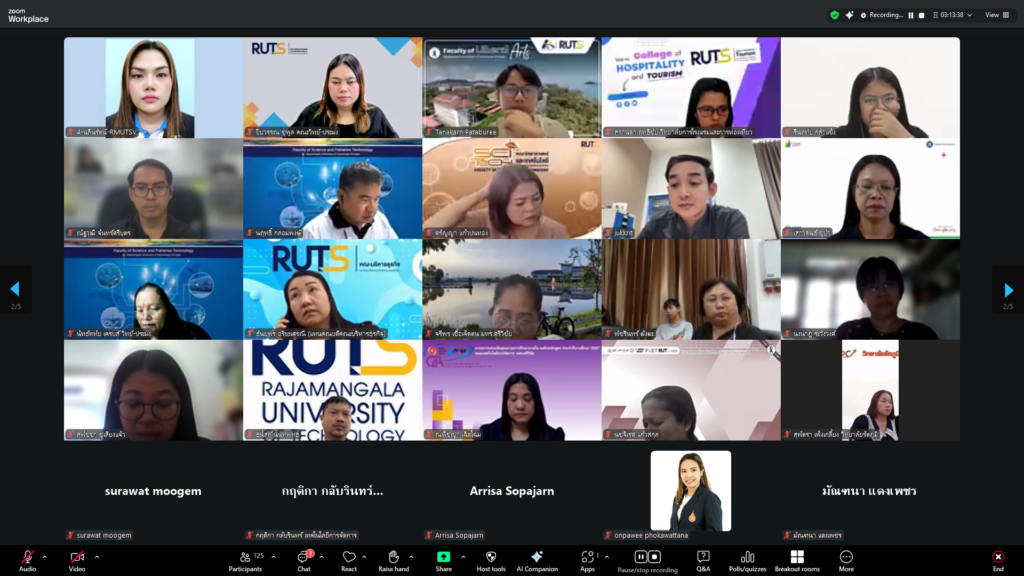Open the Chat panel

point(303,557)
